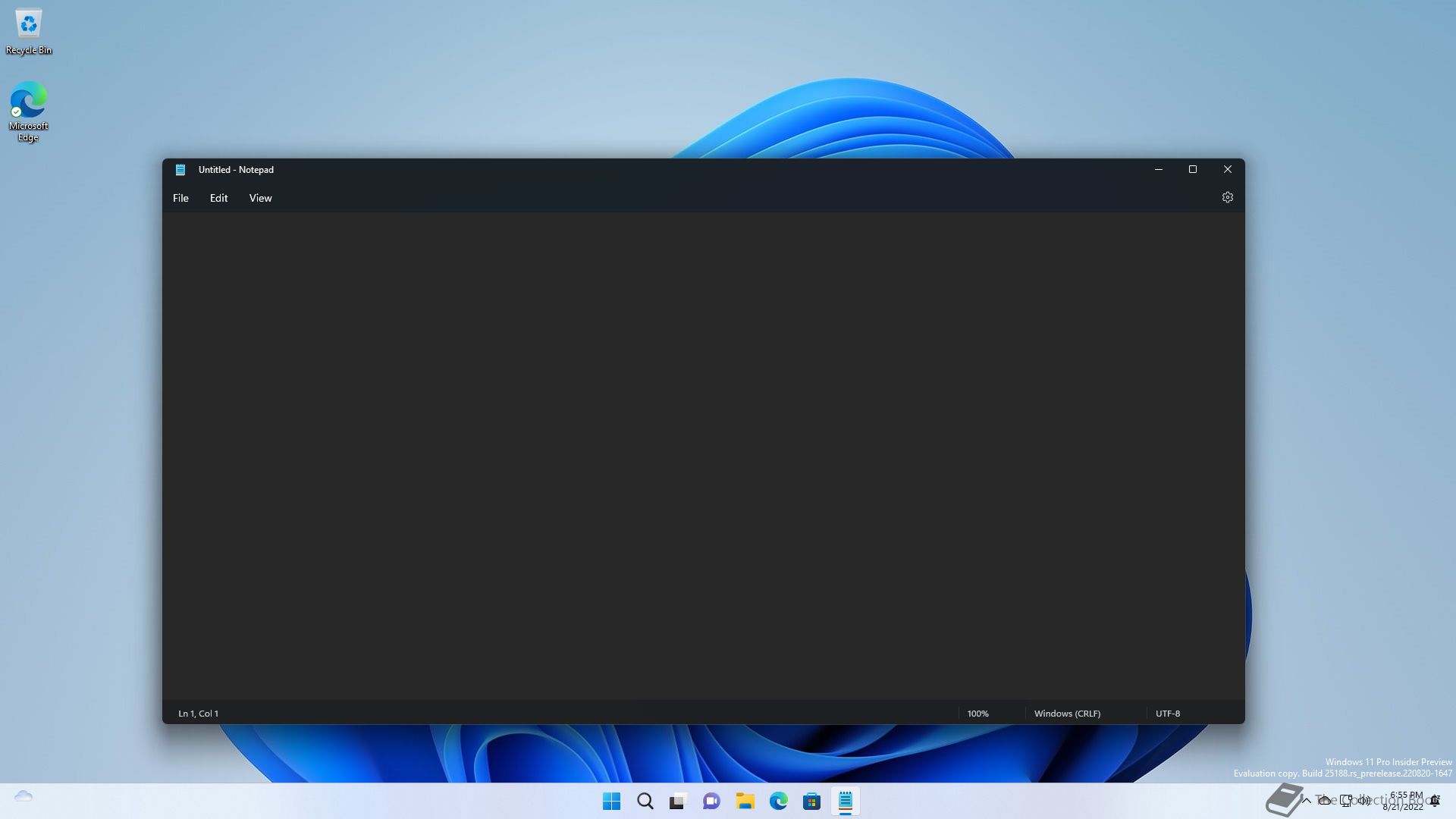Click the OneDrive cloud tray icon
Image resolution: width=1456 pixels, height=819 pixels.
pos(1324,801)
